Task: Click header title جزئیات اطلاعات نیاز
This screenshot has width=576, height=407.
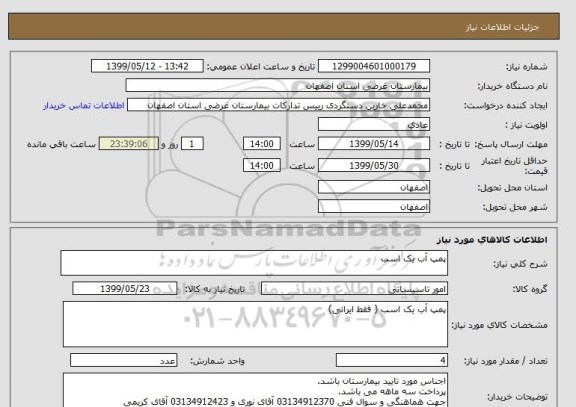Action: pos(502,28)
